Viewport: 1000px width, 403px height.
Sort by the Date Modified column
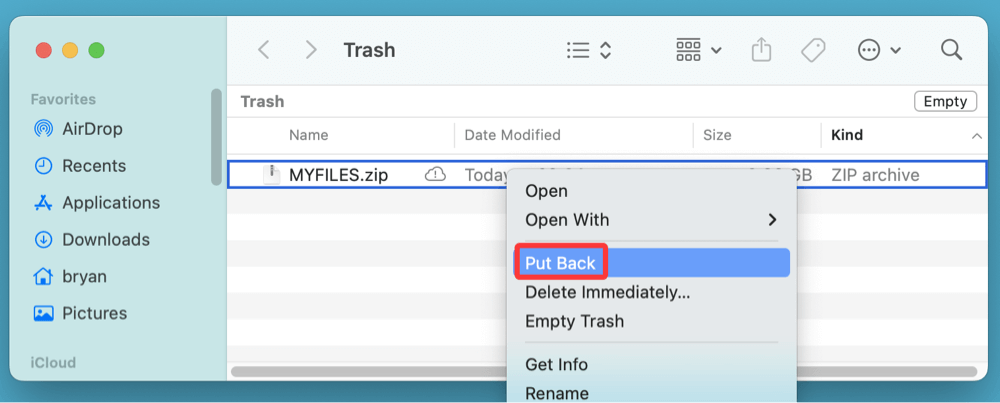(512, 135)
